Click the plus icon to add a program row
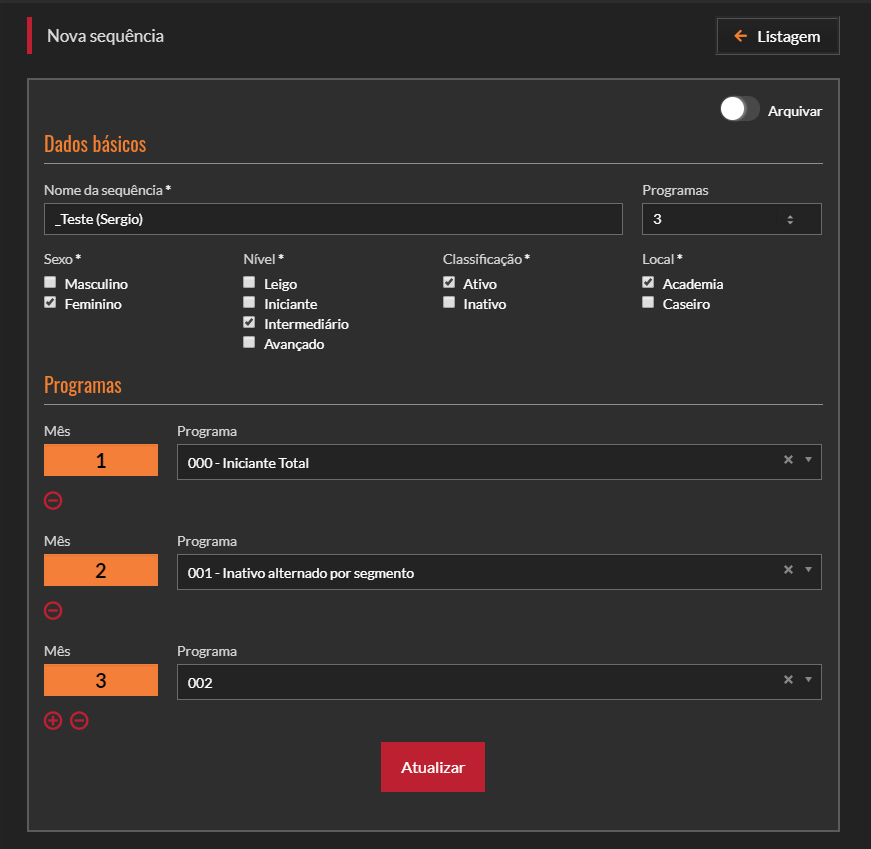Screen dimensions: 871x849 tap(53, 720)
